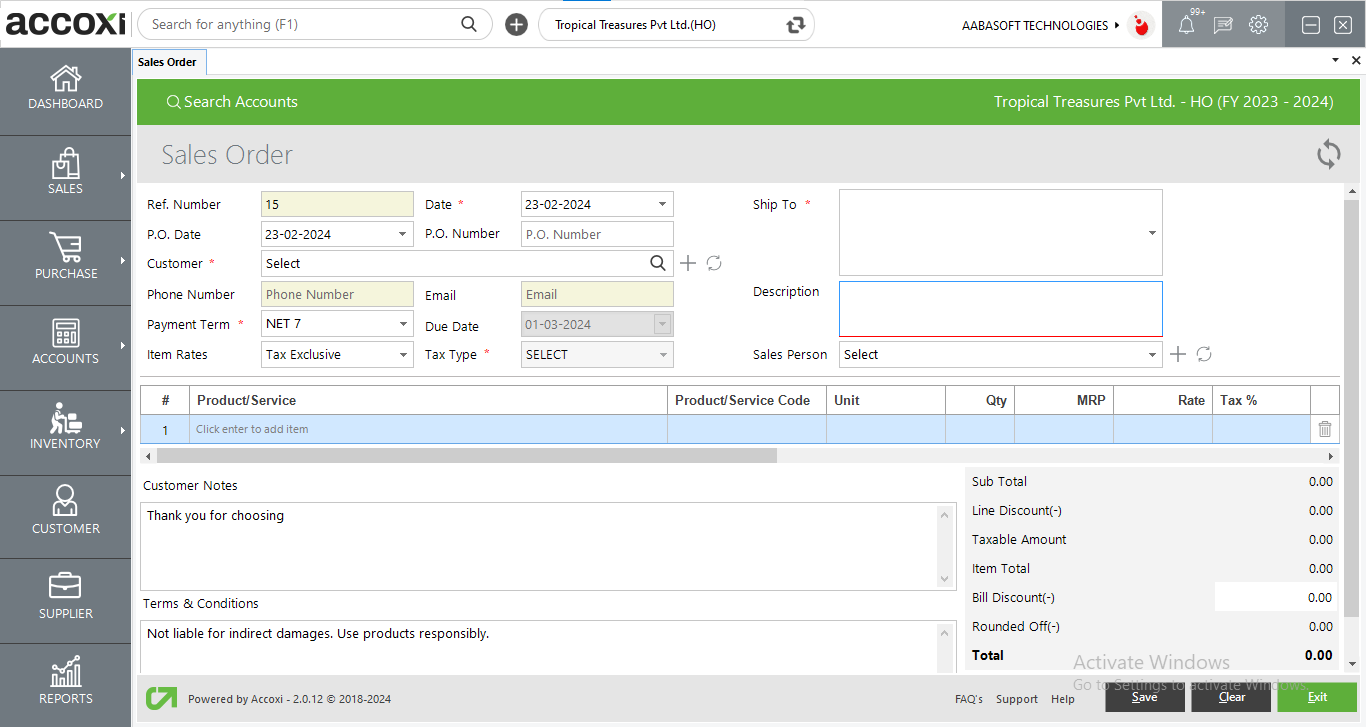Click the customer search magnifier icon
This screenshot has height=727, width=1366.
pos(658,263)
